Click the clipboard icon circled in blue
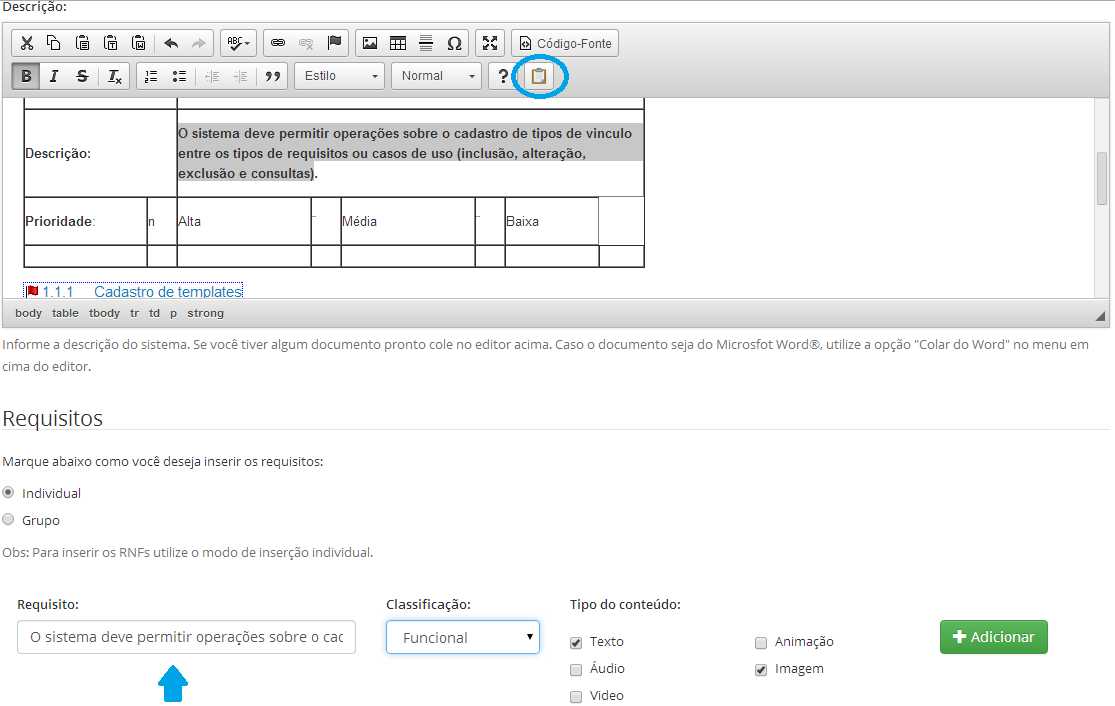Screen dimensions: 1115x706 click(x=539, y=76)
